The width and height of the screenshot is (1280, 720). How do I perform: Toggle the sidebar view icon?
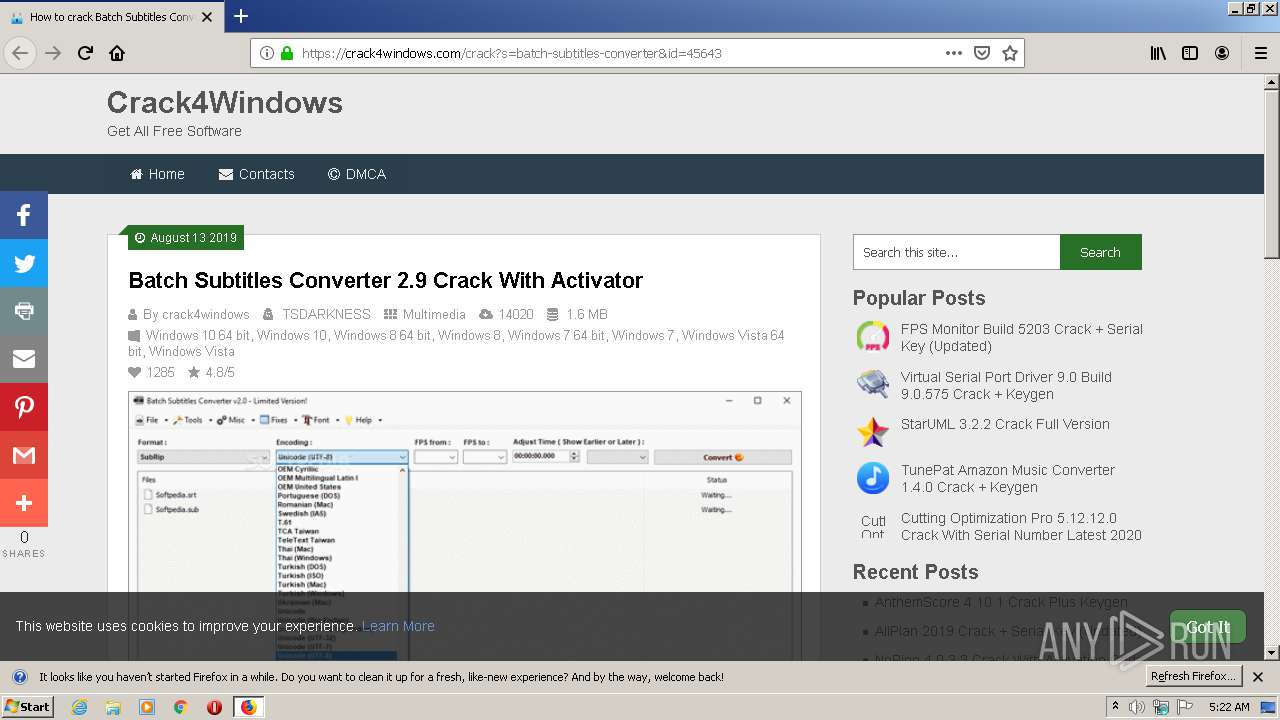[x=1190, y=53]
